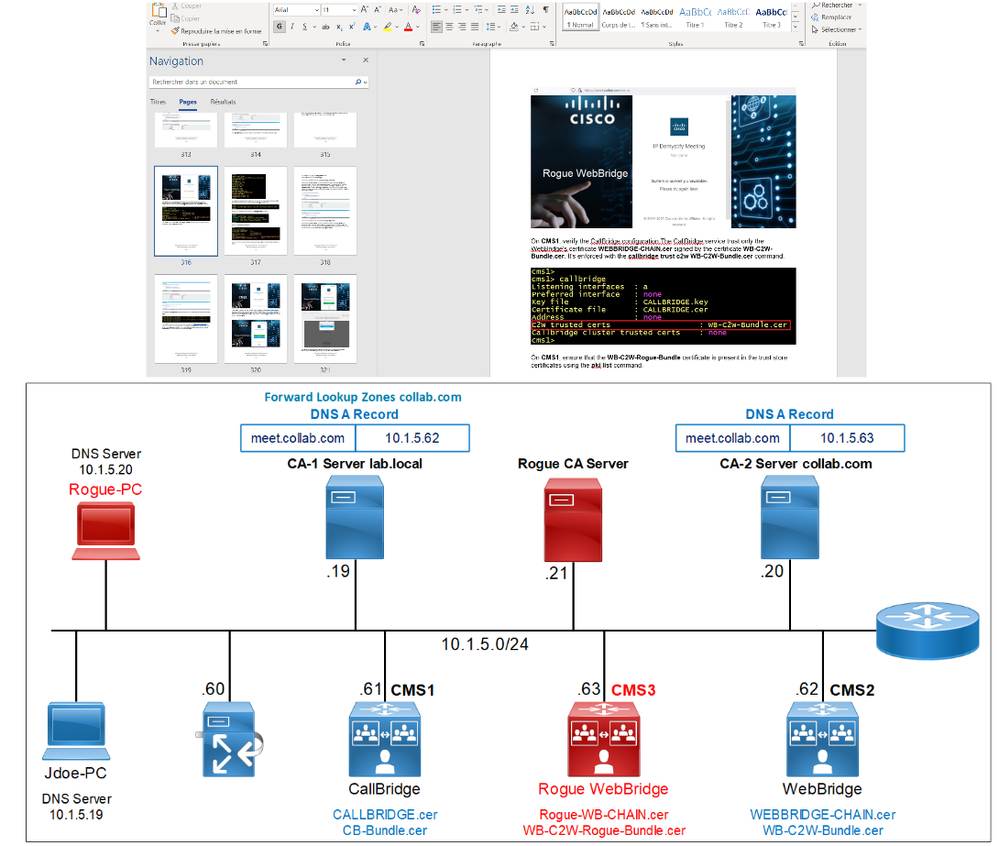This screenshot has width=999, height=846.
Task: Apply the text effects blue A
Action: tap(367, 27)
